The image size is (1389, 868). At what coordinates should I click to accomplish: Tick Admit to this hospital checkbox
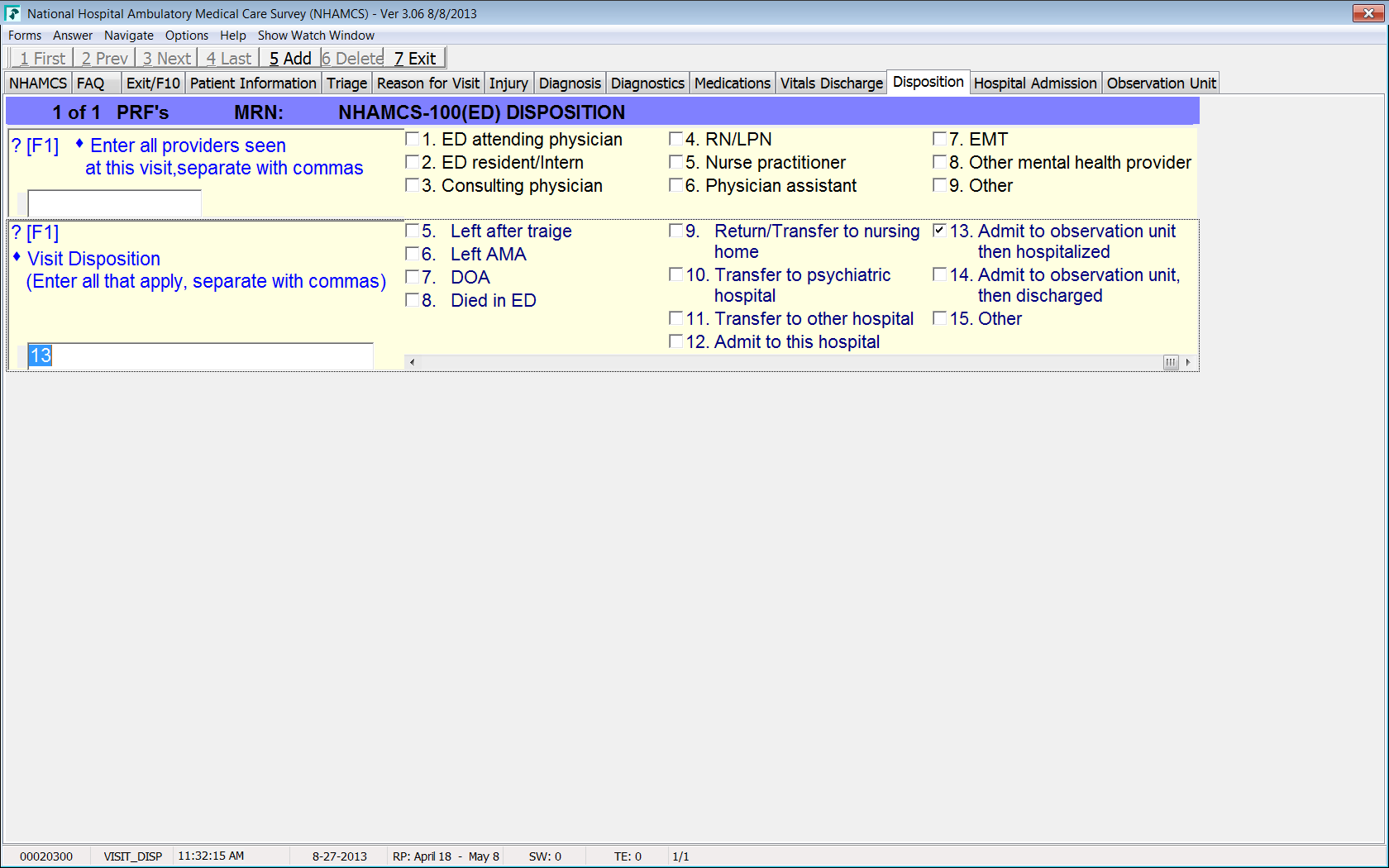point(675,341)
